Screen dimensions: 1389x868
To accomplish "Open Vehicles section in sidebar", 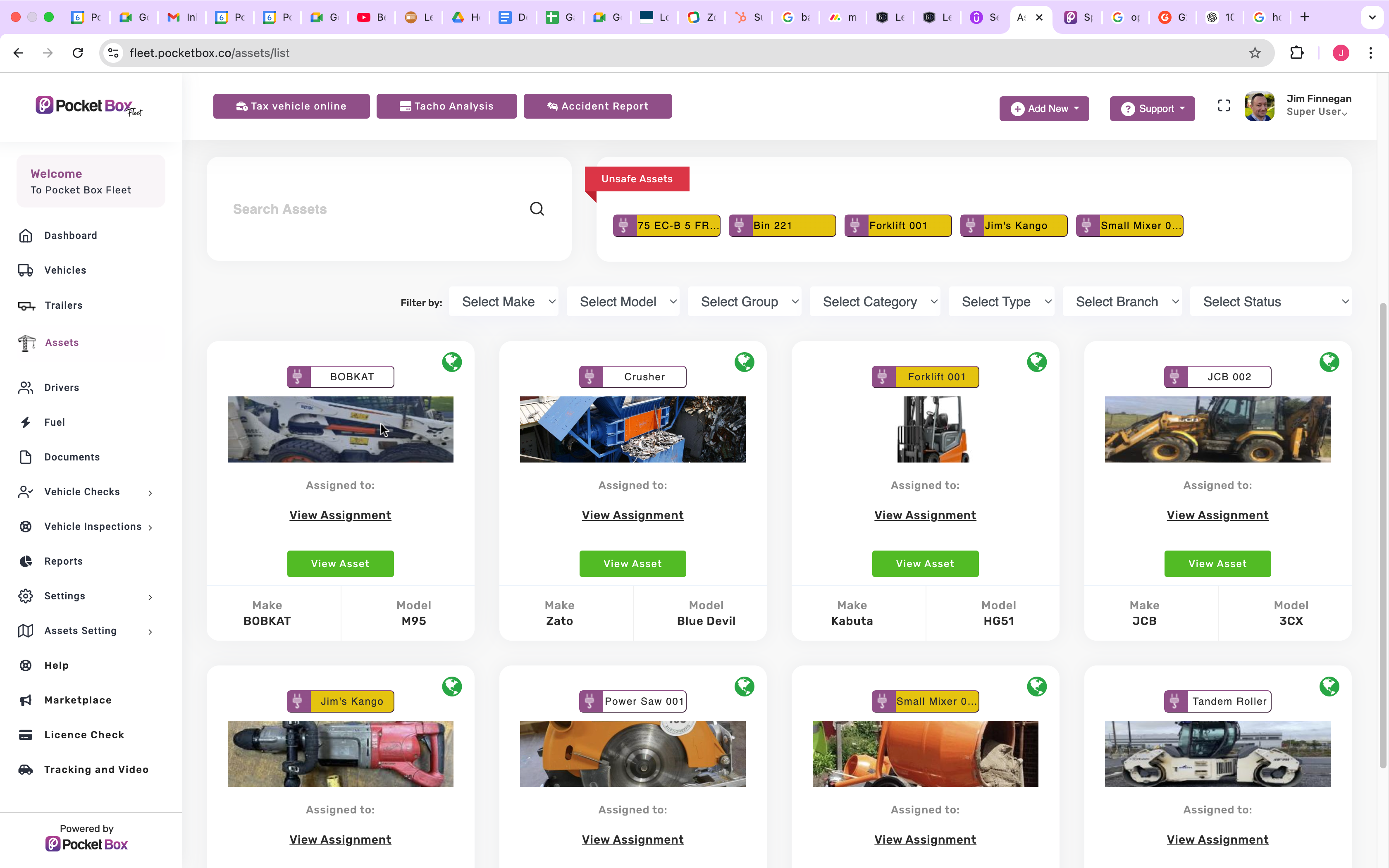I will click(65, 270).
